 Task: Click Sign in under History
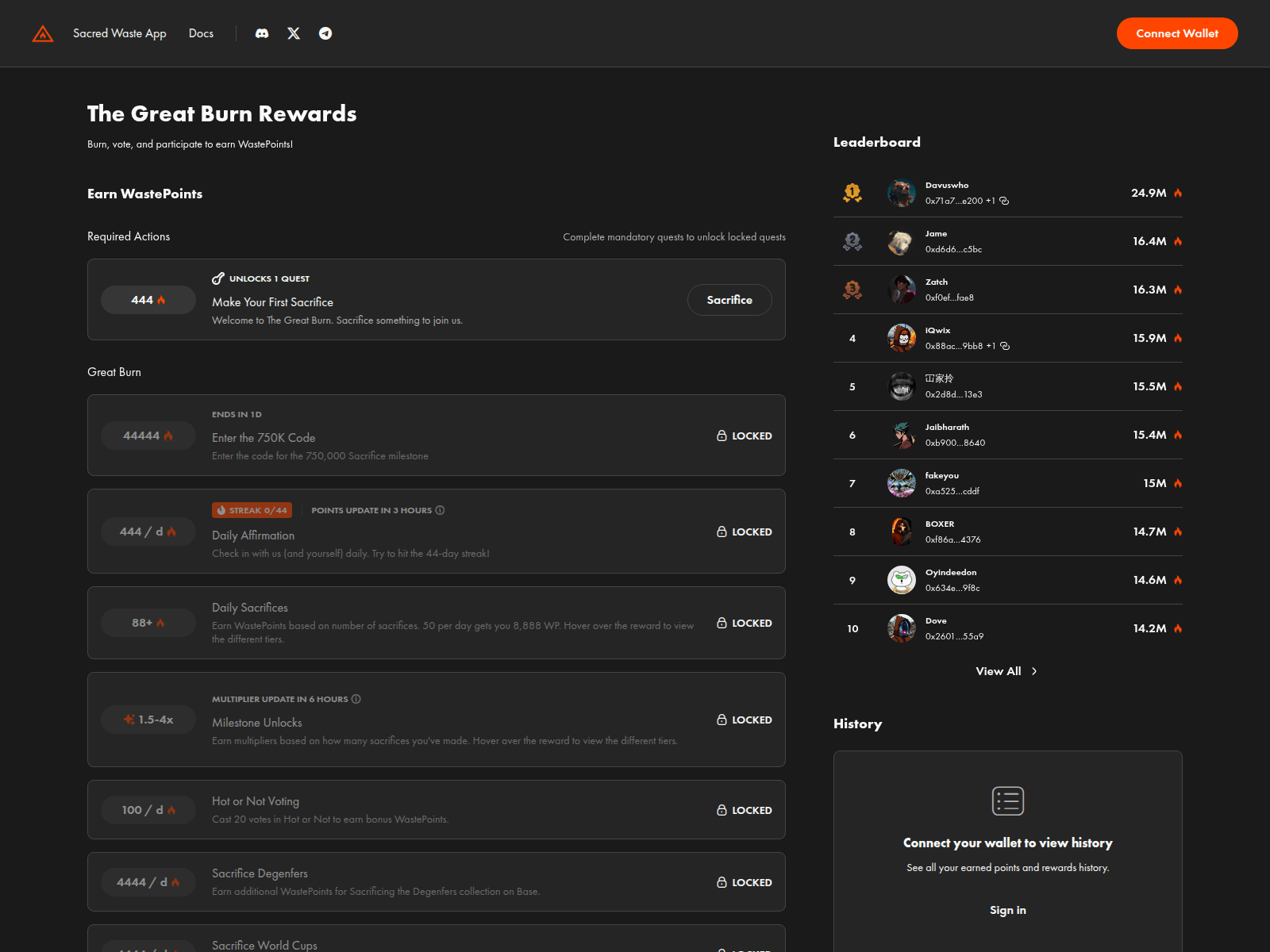click(1008, 910)
